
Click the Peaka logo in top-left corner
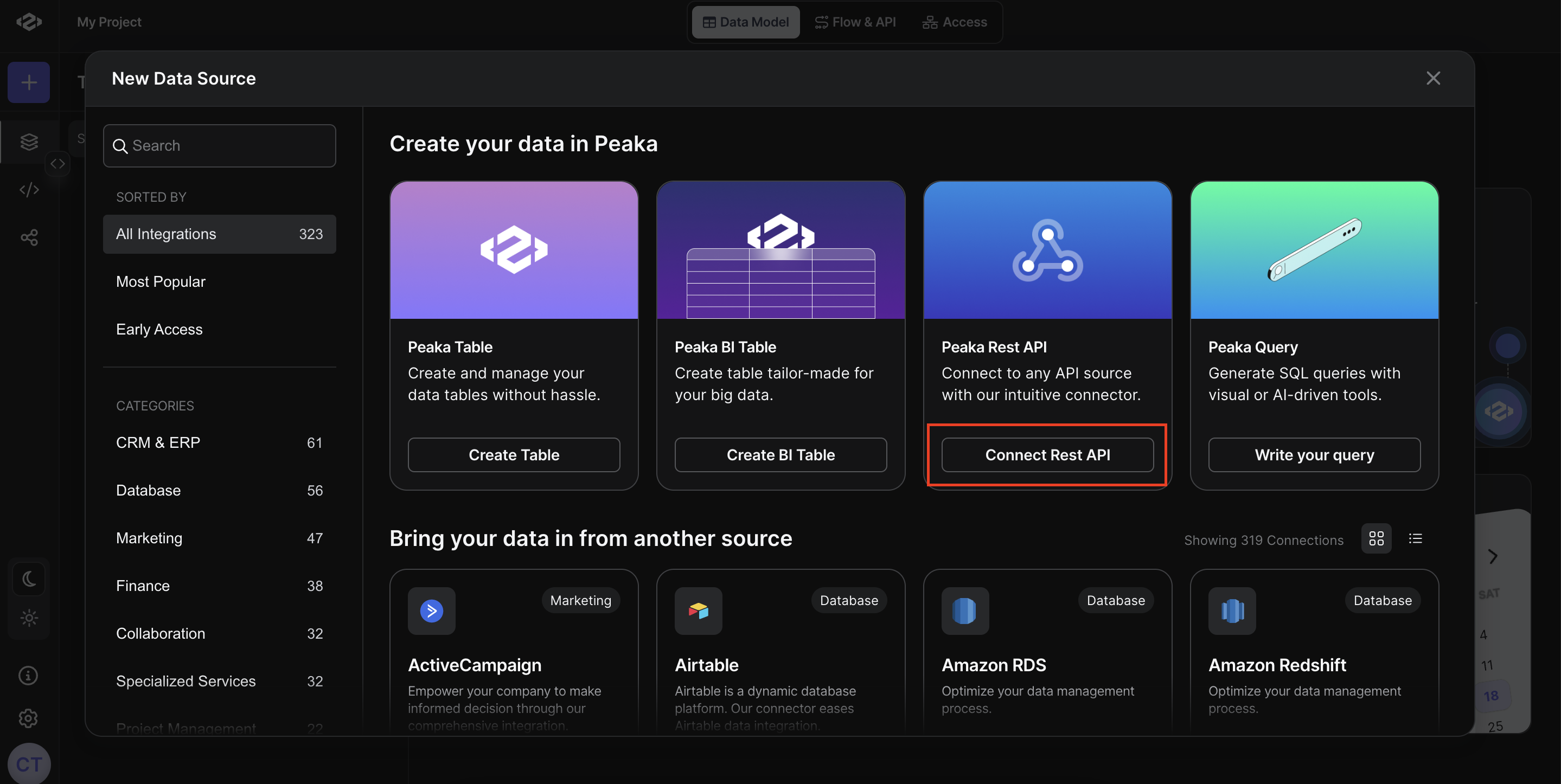pos(29,22)
